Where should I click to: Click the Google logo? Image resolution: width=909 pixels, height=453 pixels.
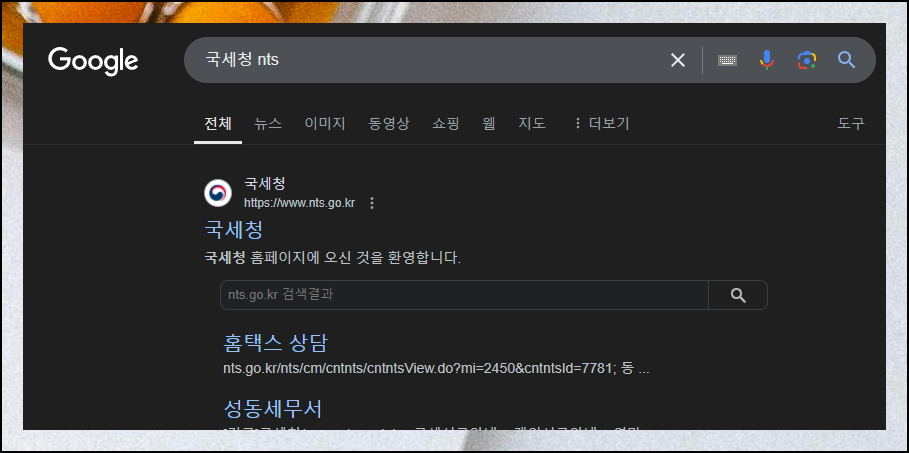point(93,61)
